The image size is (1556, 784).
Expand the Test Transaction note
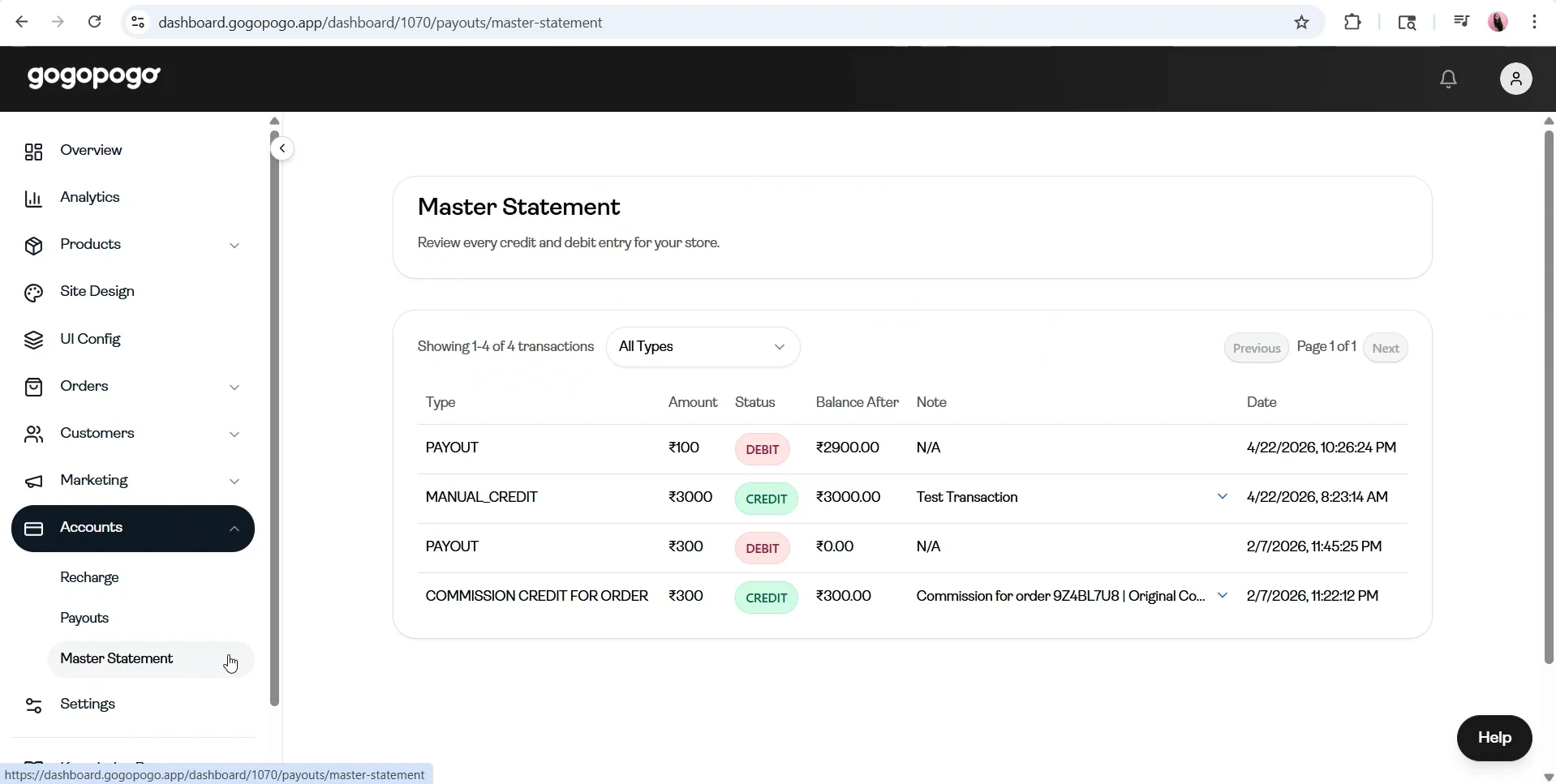pos(1222,497)
